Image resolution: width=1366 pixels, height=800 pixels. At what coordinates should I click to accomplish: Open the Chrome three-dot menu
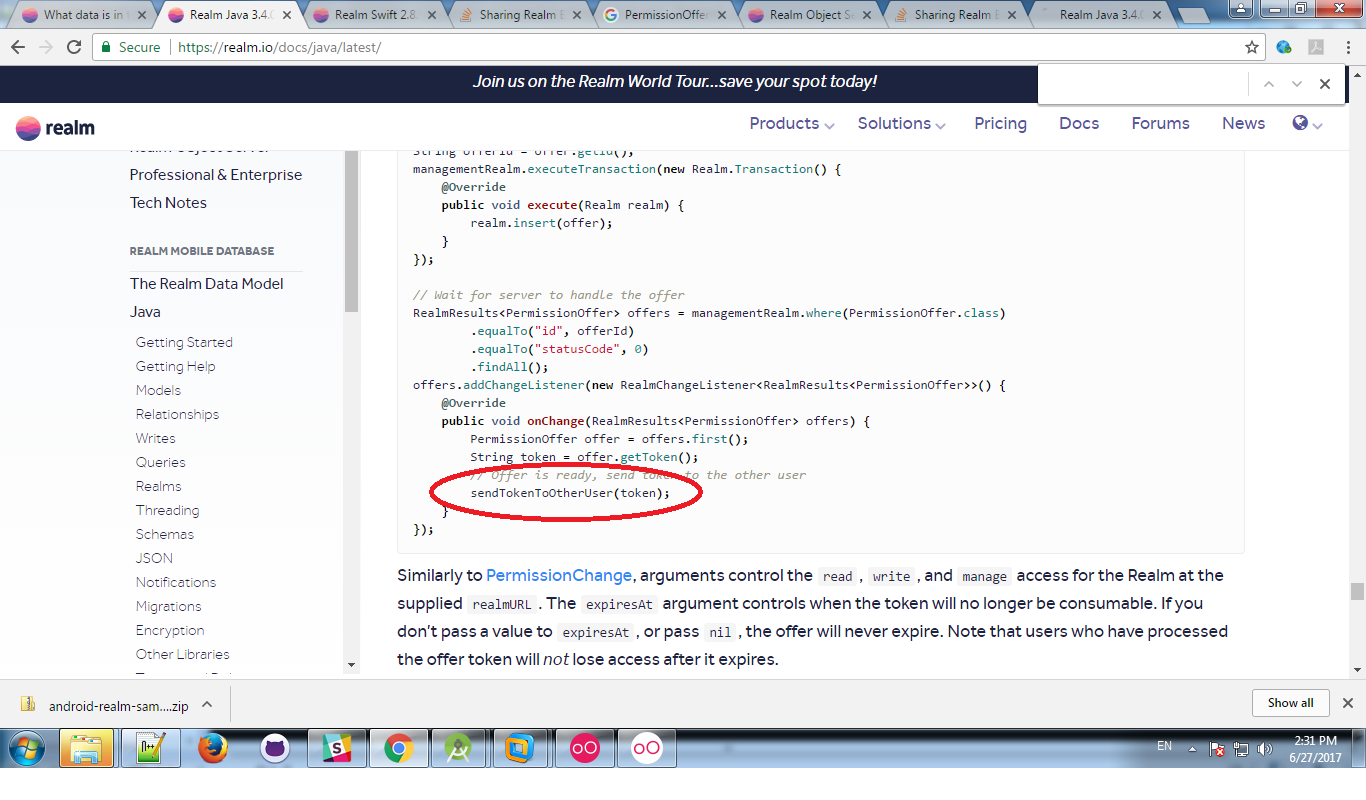(1349, 47)
